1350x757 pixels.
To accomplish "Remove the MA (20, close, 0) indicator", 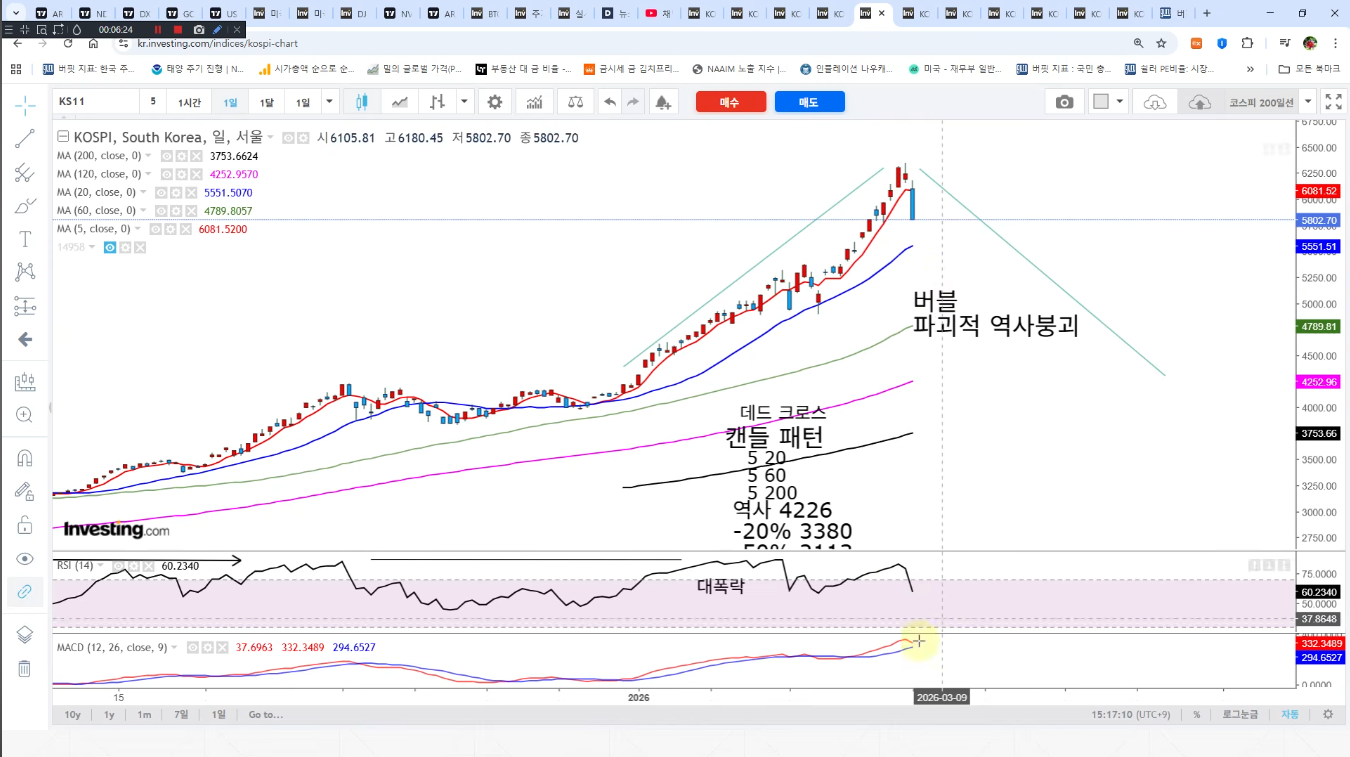I will tap(189, 192).
